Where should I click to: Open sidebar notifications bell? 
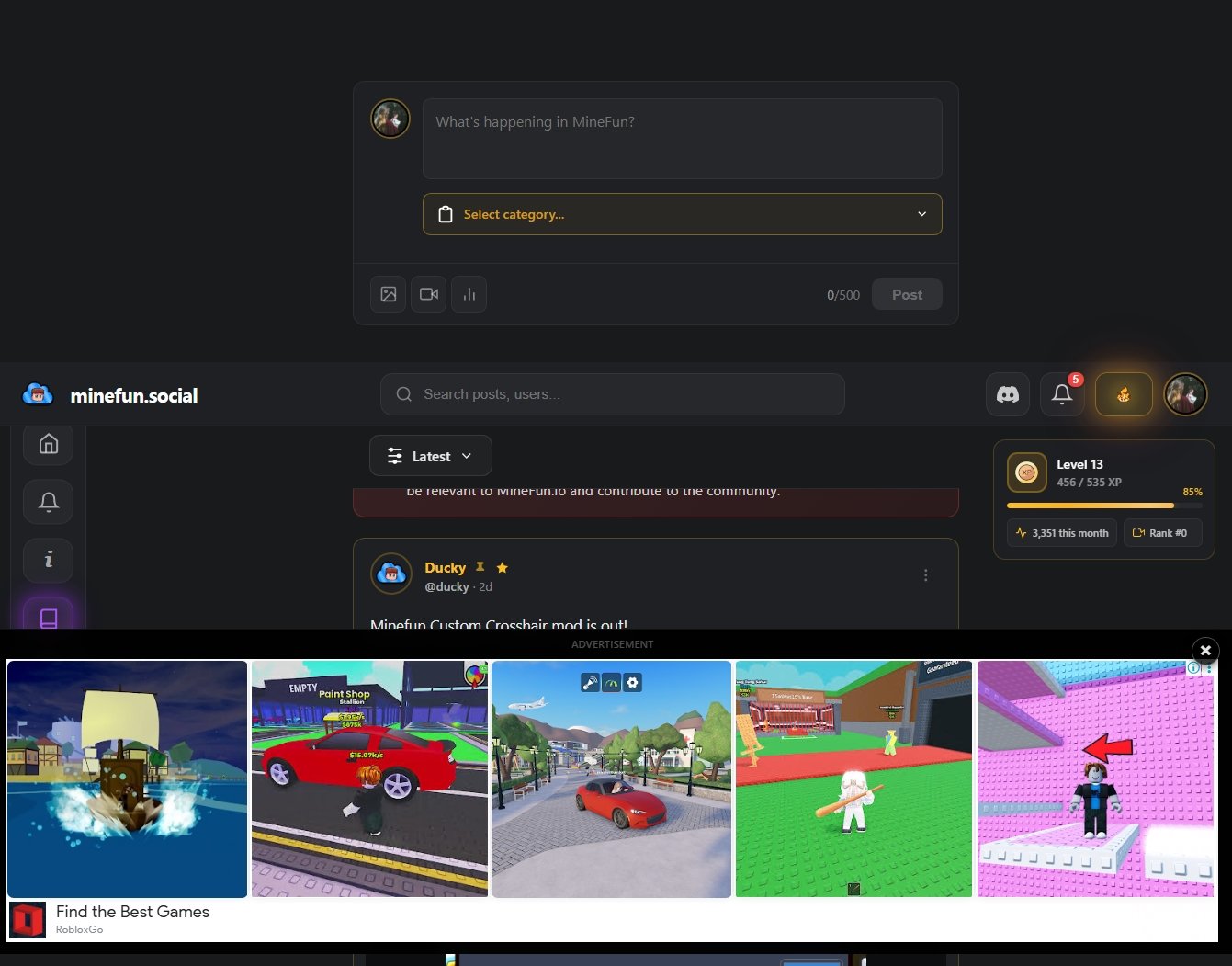pyautogui.click(x=49, y=502)
